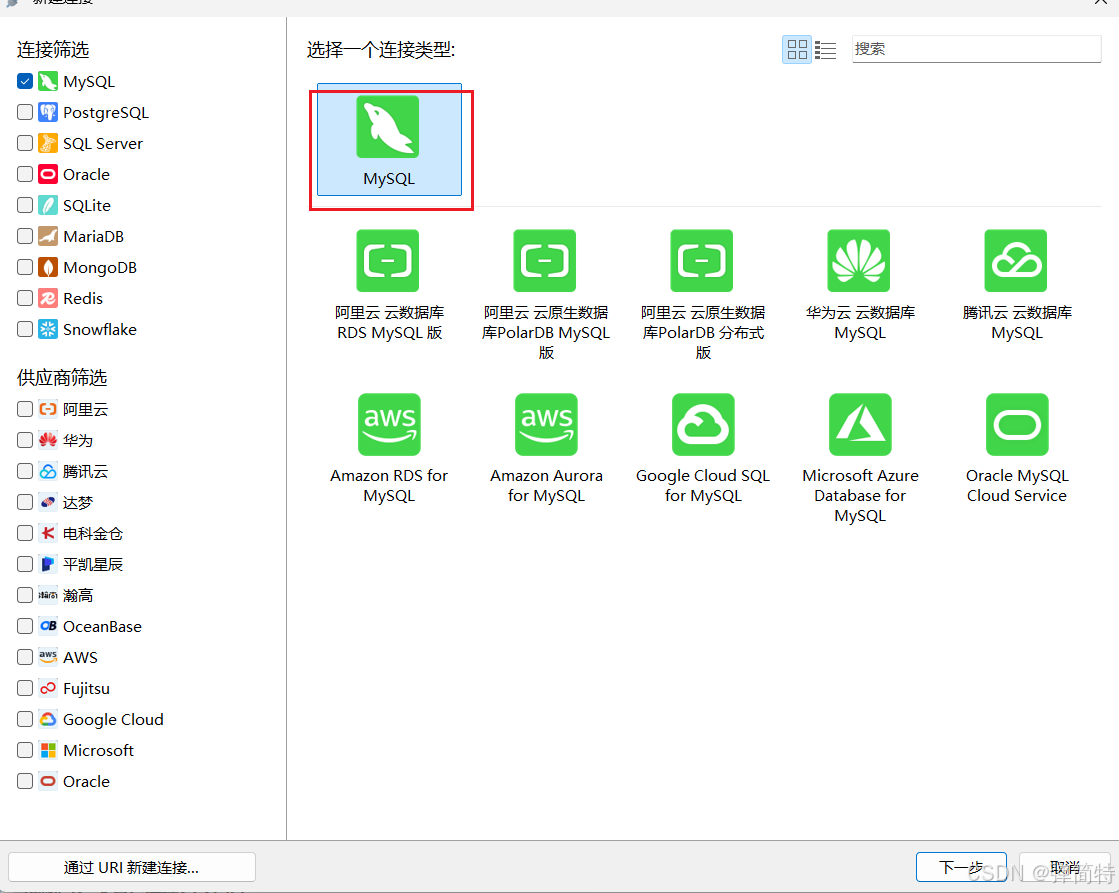Click the Google Cloud logo in vendors
Viewport: 1119px width, 893px height.
(x=48, y=719)
